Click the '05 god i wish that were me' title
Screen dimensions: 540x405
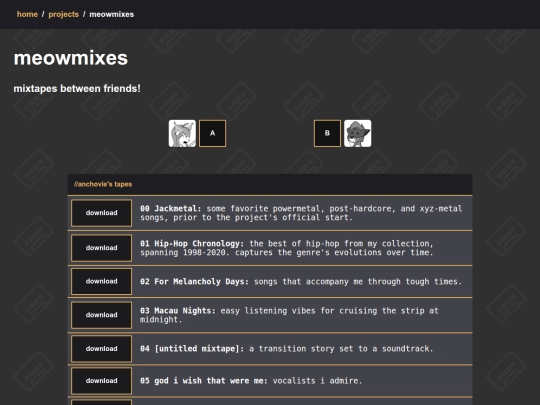tap(204, 381)
